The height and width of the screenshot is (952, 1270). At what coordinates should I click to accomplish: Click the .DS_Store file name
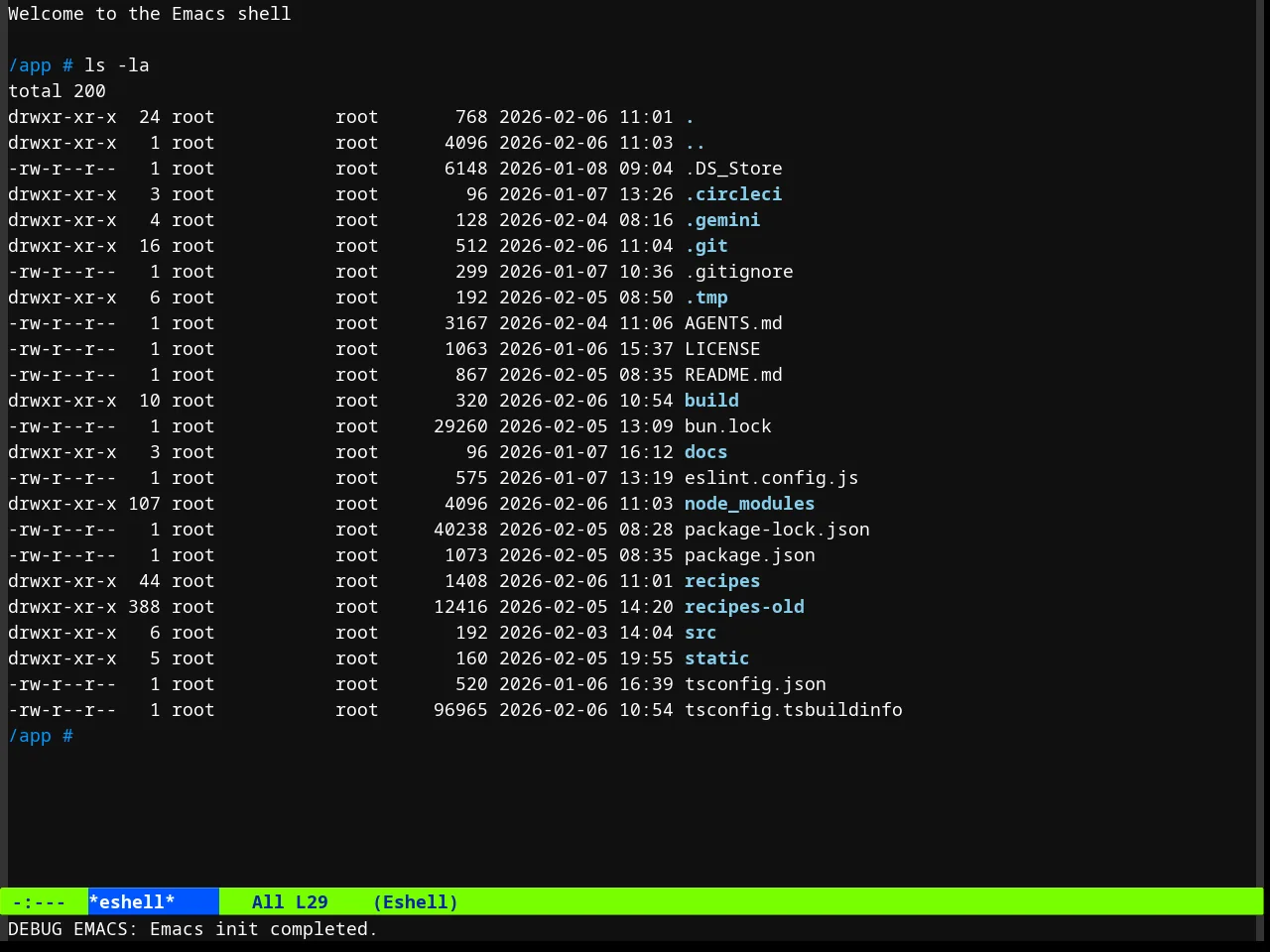(x=733, y=168)
